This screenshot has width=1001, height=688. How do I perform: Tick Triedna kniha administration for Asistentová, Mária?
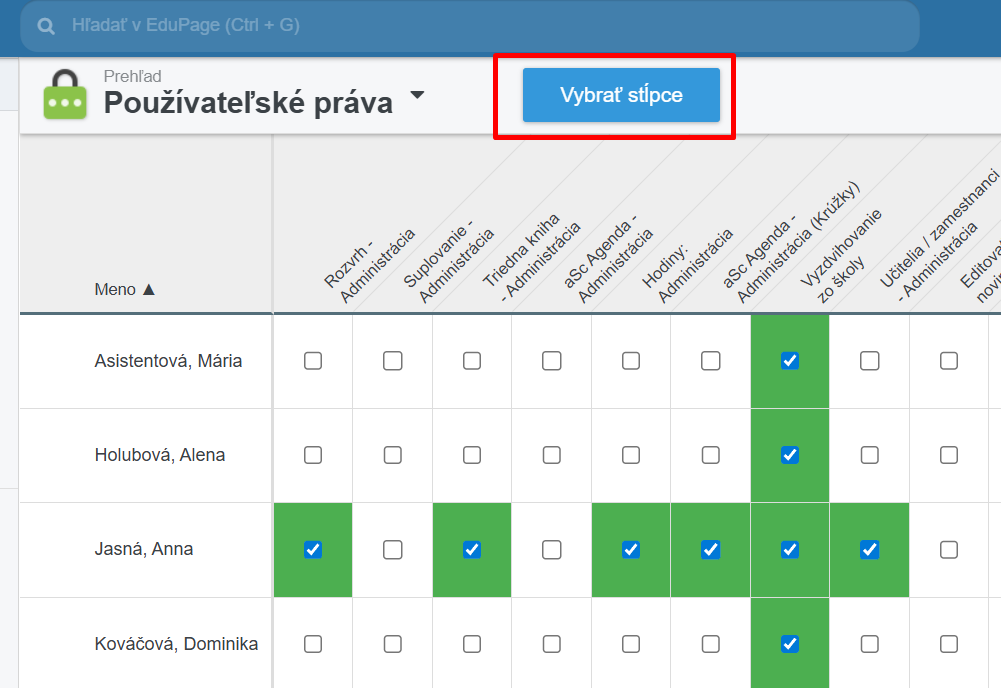tap(472, 361)
